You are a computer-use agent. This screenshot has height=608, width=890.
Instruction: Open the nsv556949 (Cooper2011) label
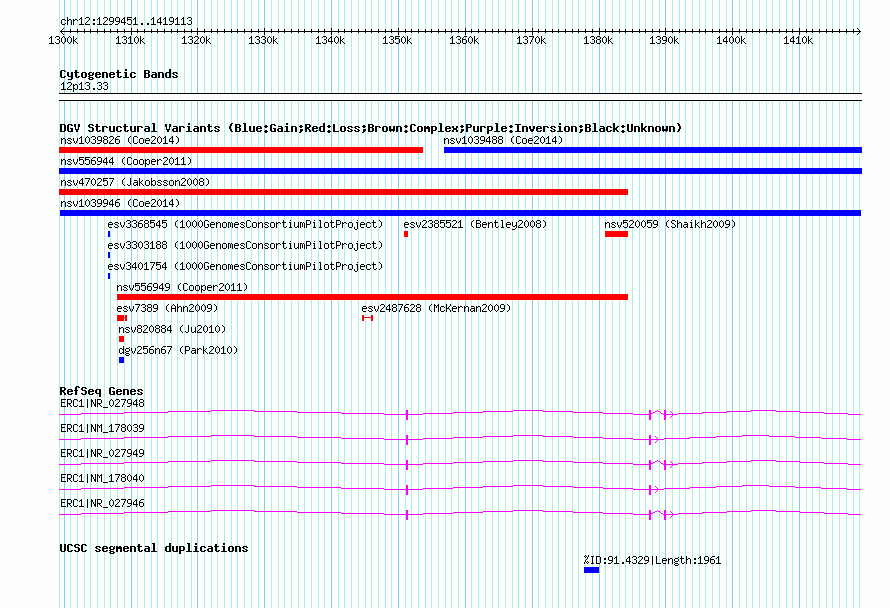tap(182, 287)
